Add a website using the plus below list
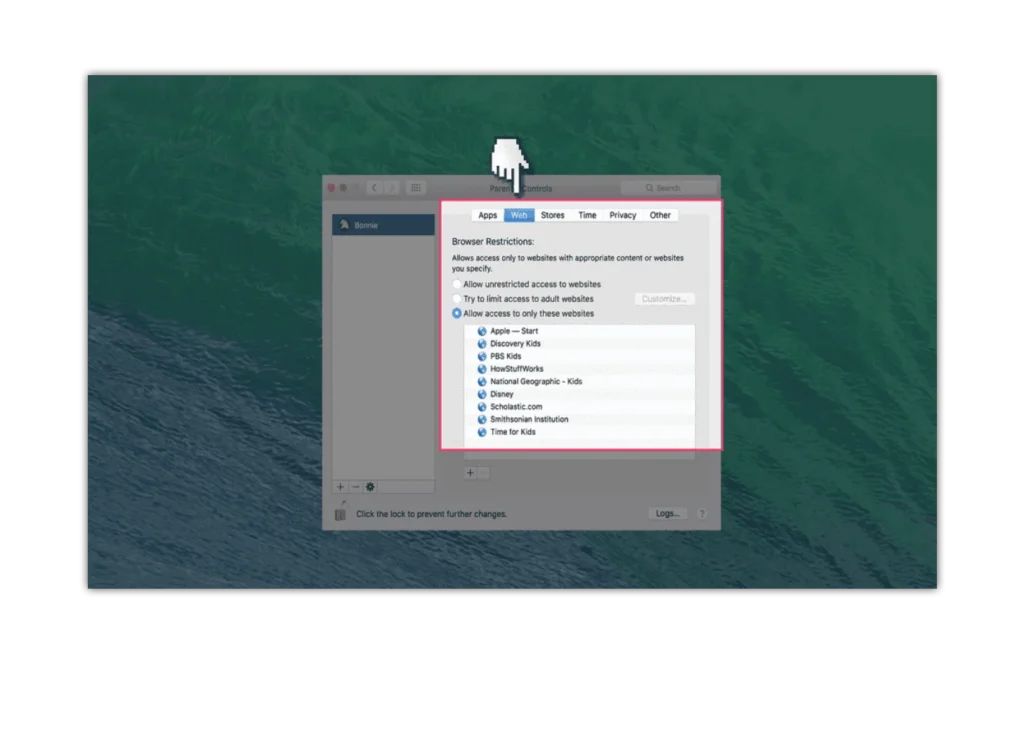This screenshot has width=1024, height=732. [x=471, y=473]
